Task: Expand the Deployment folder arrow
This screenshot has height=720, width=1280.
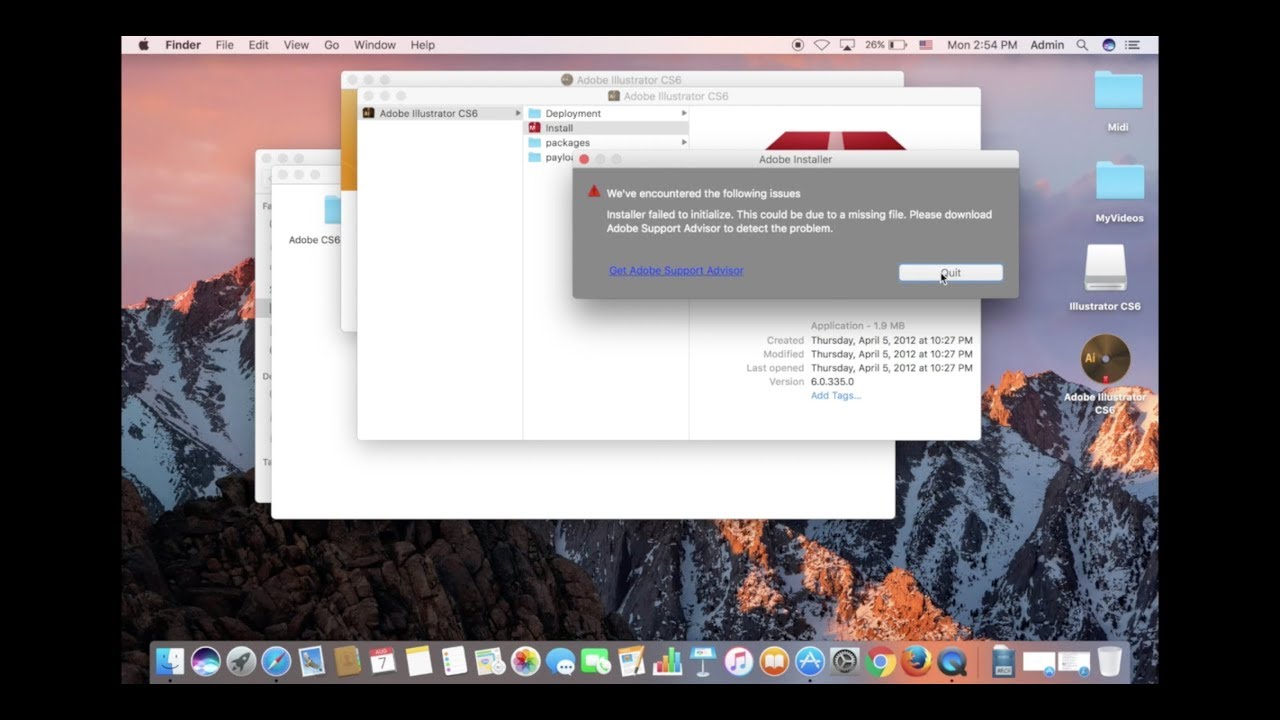Action: 684,113
